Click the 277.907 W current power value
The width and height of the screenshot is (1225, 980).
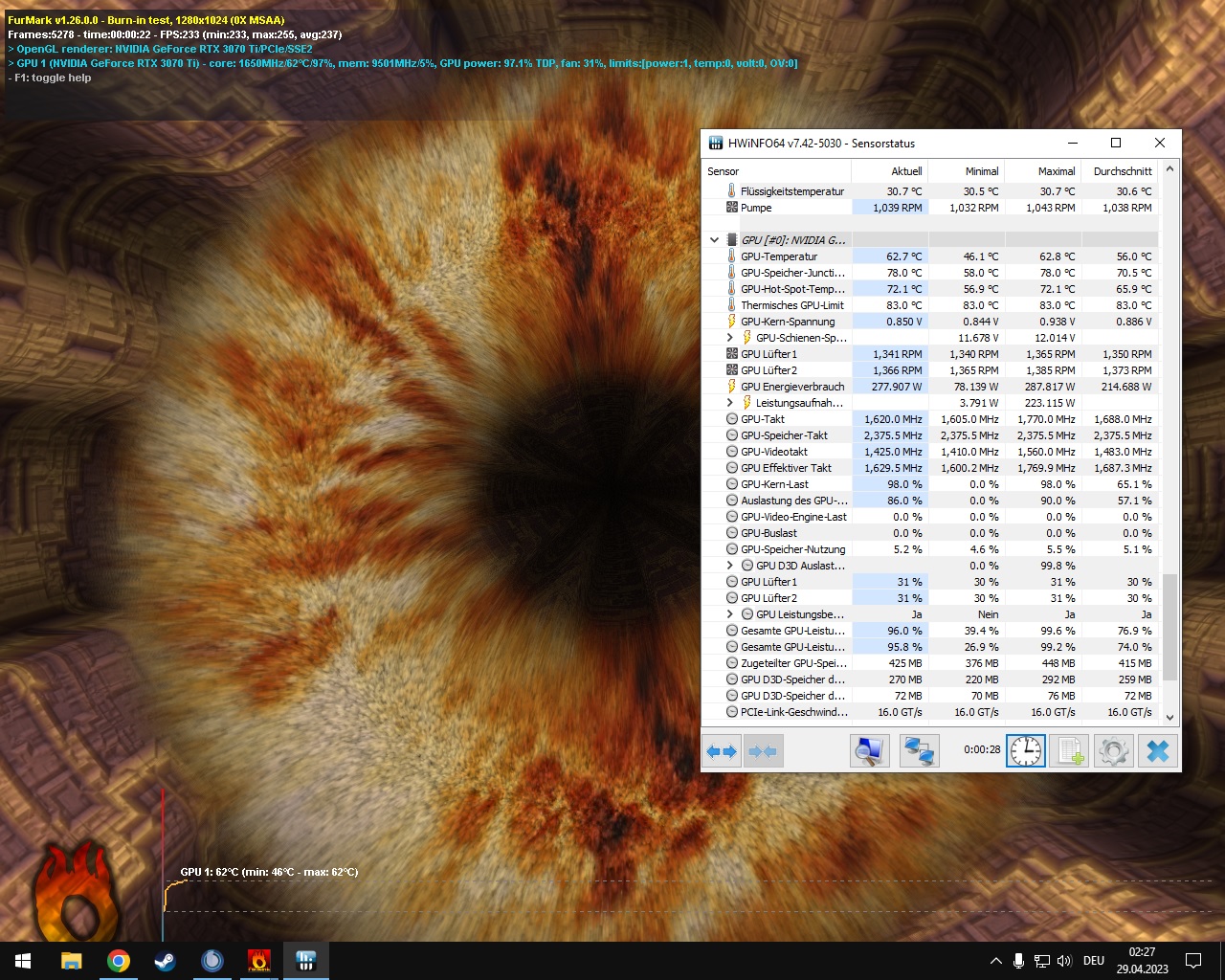tap(897, 387)
